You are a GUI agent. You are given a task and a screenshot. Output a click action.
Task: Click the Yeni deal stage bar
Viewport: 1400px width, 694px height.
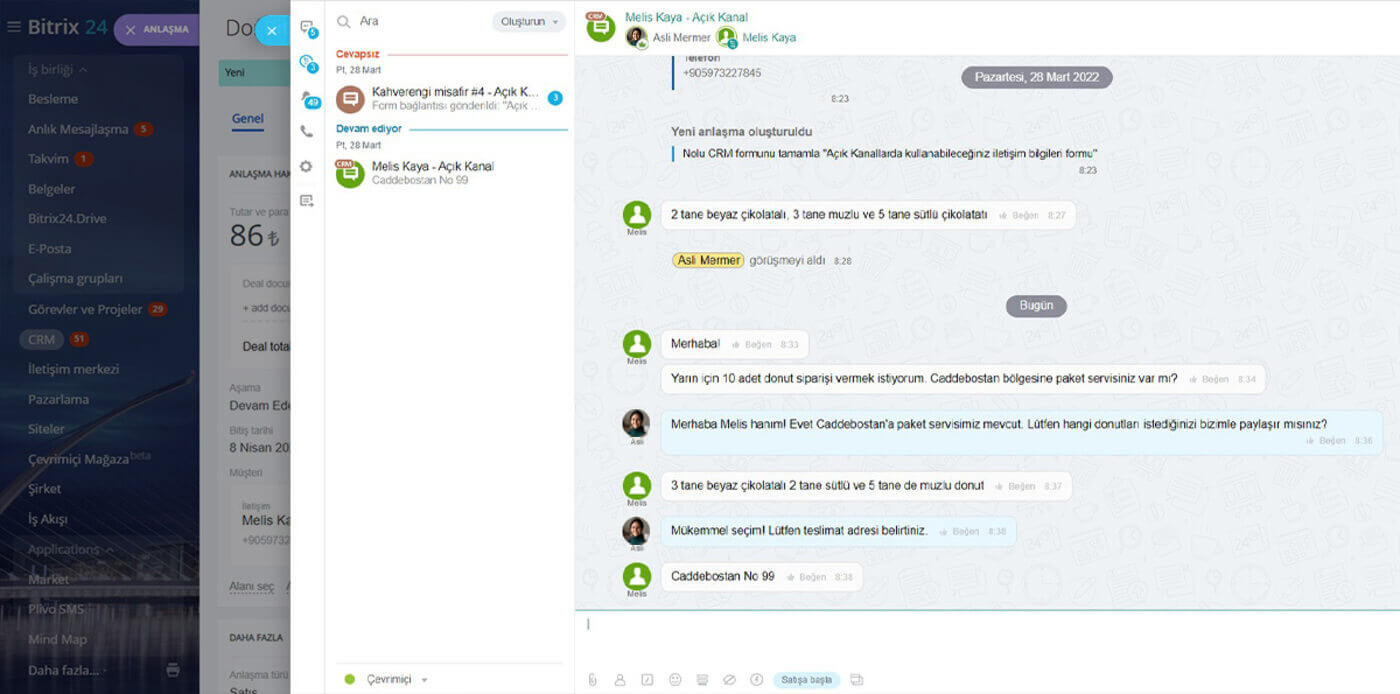pyautogui.click(x=254, y=72)
